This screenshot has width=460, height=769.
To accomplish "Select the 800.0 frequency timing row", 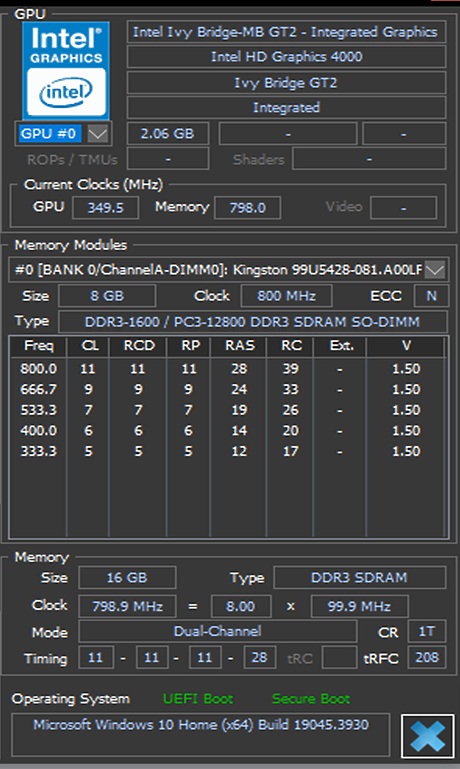I will (x=228, y=369).
